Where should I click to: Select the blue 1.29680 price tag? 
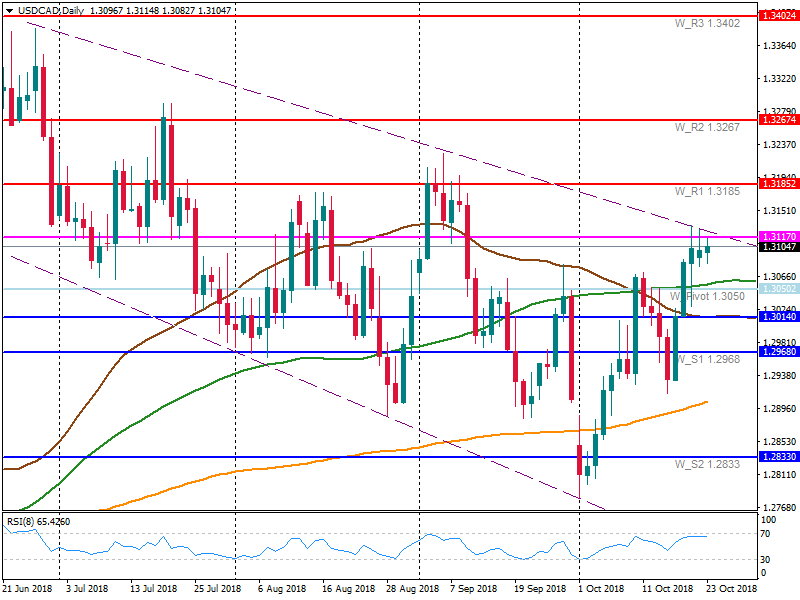[x=777, y=352]
